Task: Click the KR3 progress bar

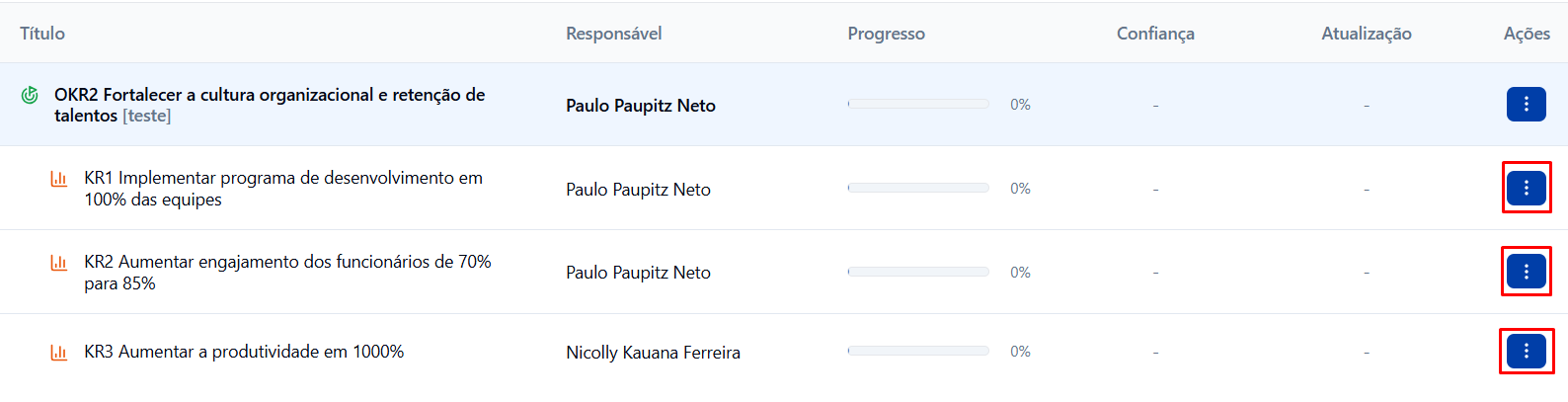Action: tap(918, 351)
